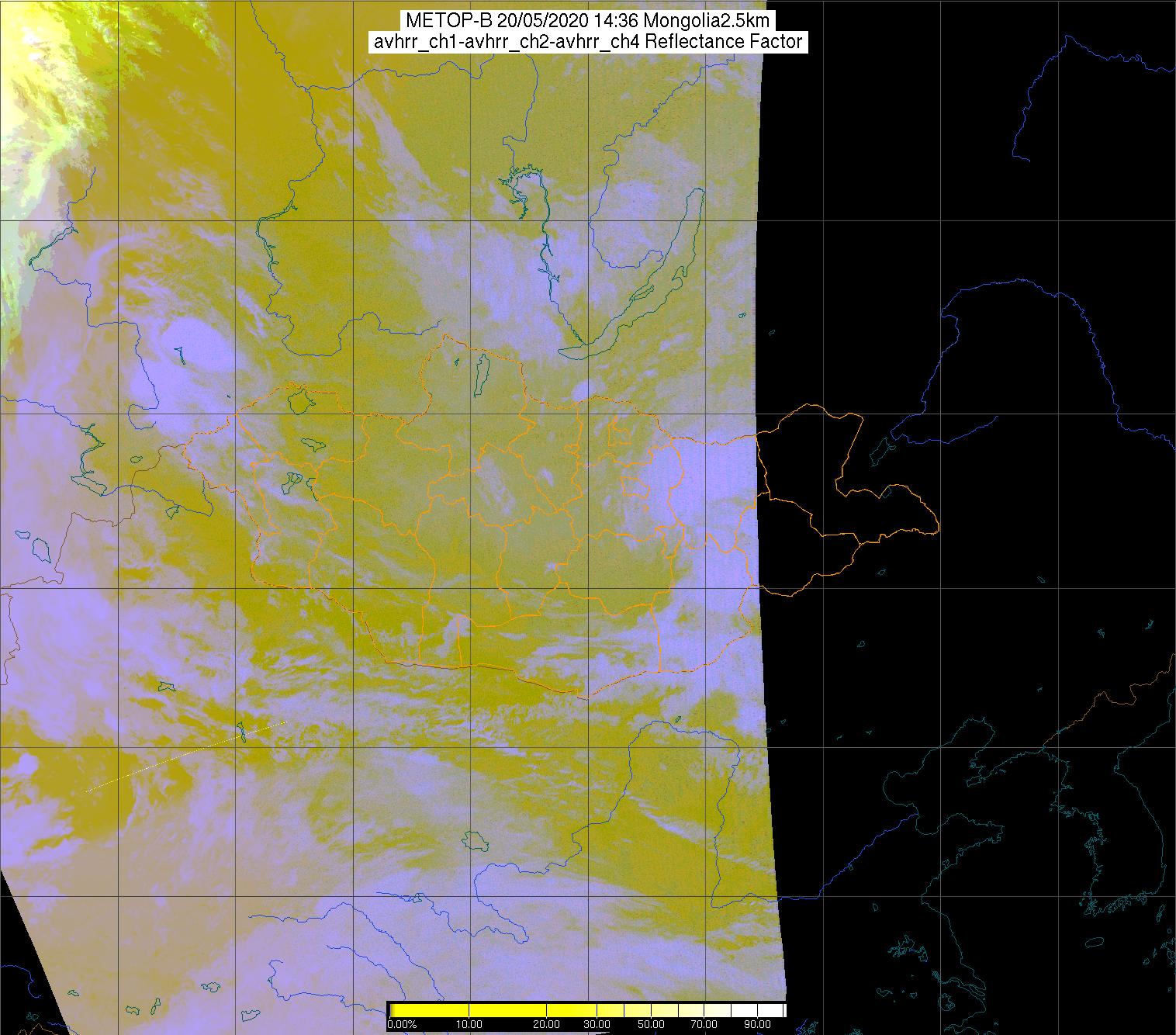Click the "90.00" colorbar label
Image resolution: width=1176 pixels, height=1035 pixels.
pyautogui.click(x=757, y=1024)
